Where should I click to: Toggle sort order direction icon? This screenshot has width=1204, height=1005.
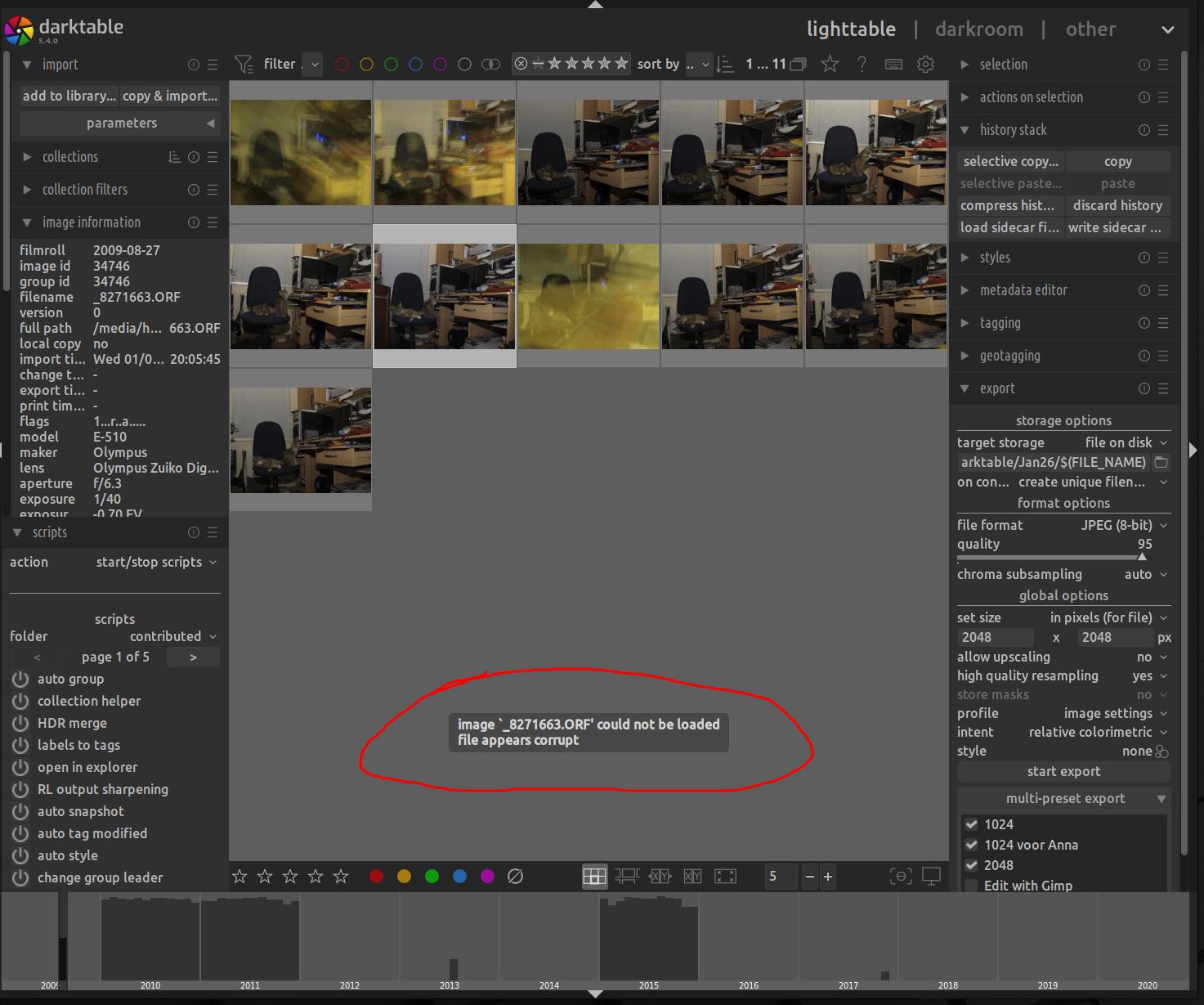[x=725, y=64]
